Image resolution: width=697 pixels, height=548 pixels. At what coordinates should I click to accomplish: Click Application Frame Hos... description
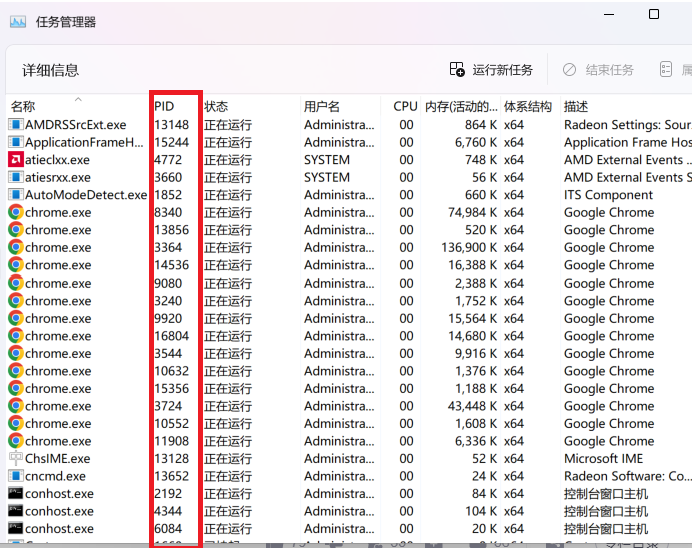tap(628, 142)
